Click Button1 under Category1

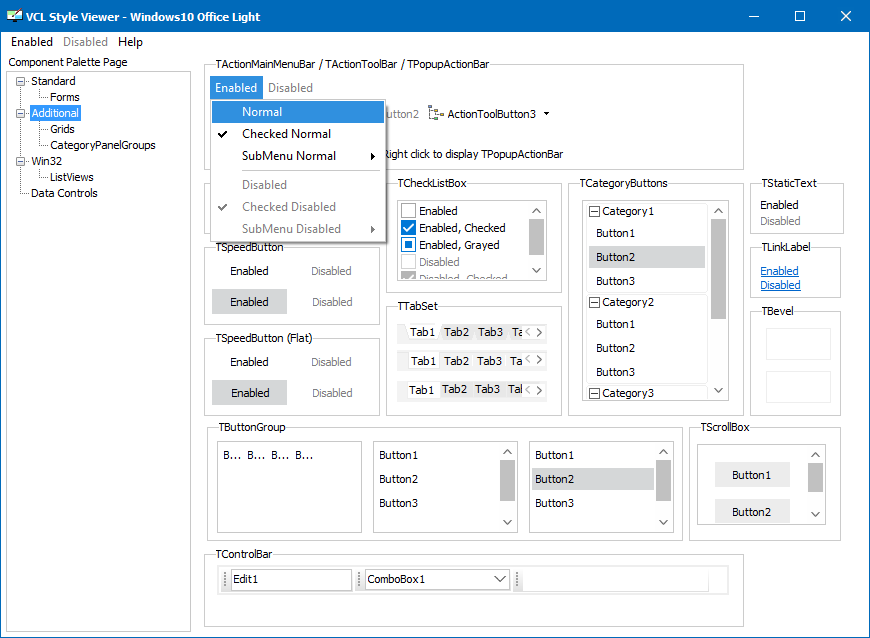[x=647, y=234]
